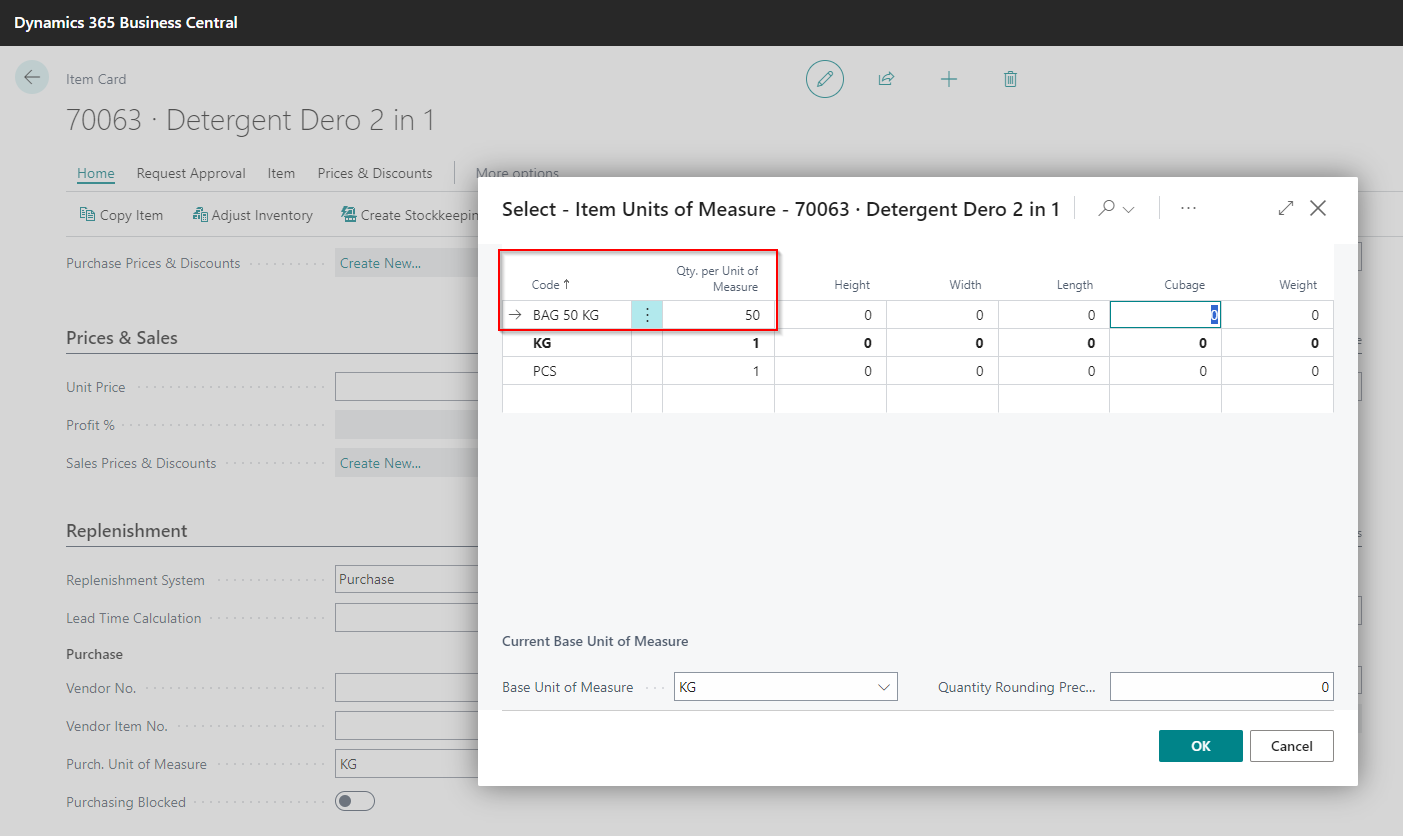Click the Lead Time Calculation field
1403x836 pixels.
click(407, 618)
